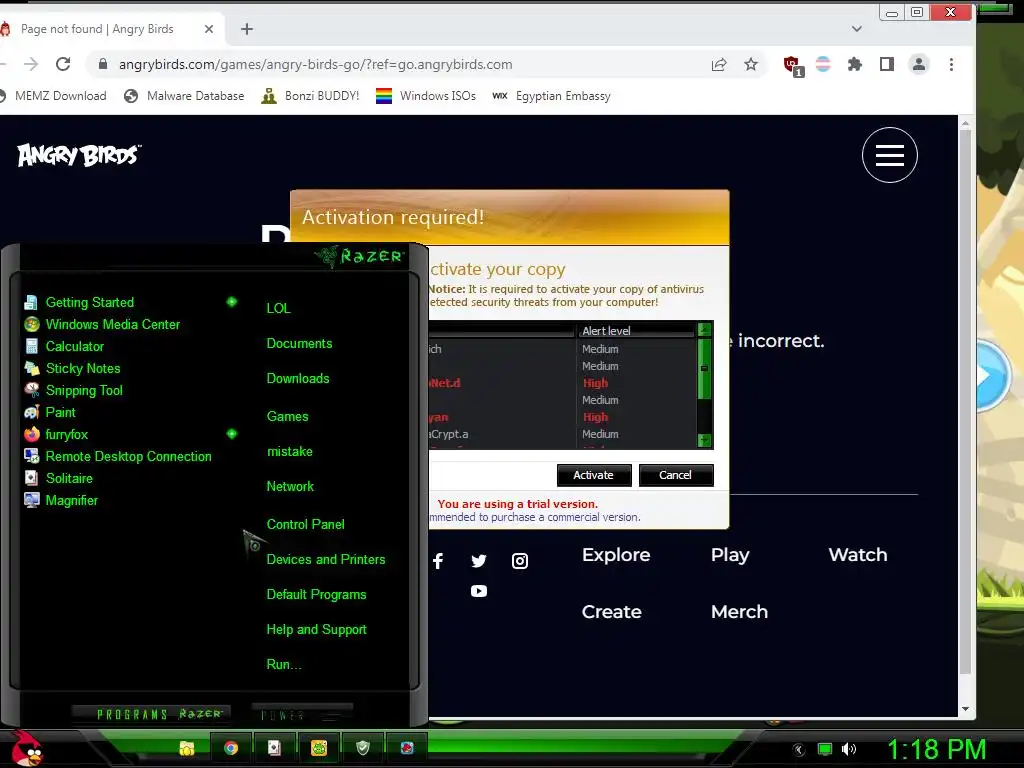
Task: Click the Alert level column header
Action: point(636,330)
